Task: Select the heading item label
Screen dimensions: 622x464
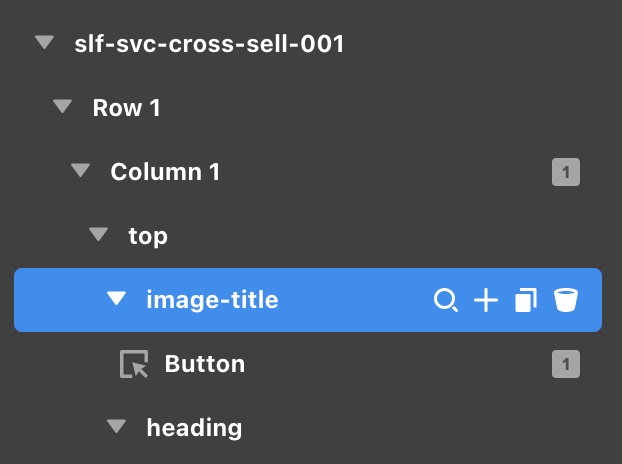Action: (194, 428)
